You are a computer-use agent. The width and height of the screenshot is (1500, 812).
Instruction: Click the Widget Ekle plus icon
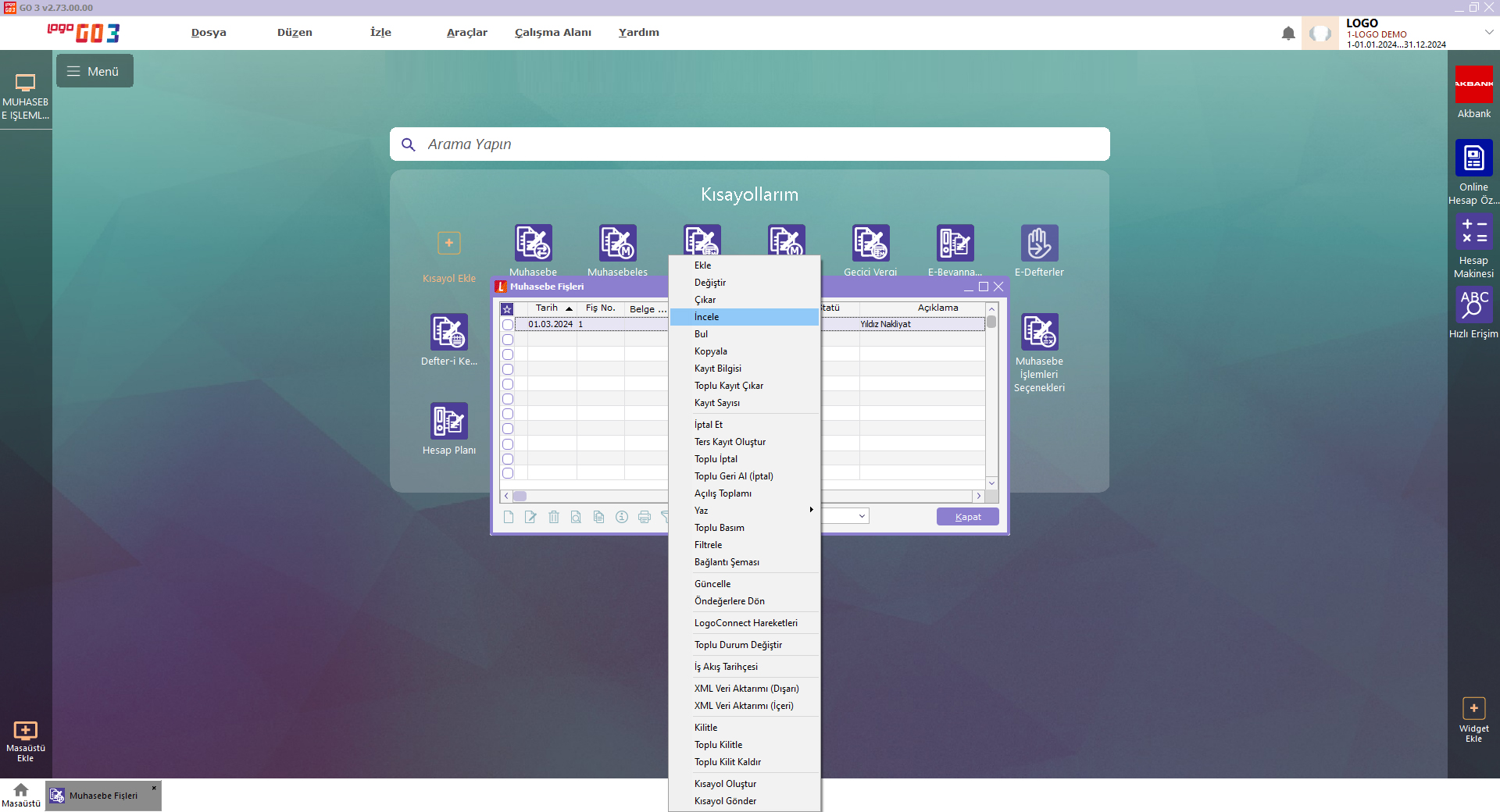1473,708
